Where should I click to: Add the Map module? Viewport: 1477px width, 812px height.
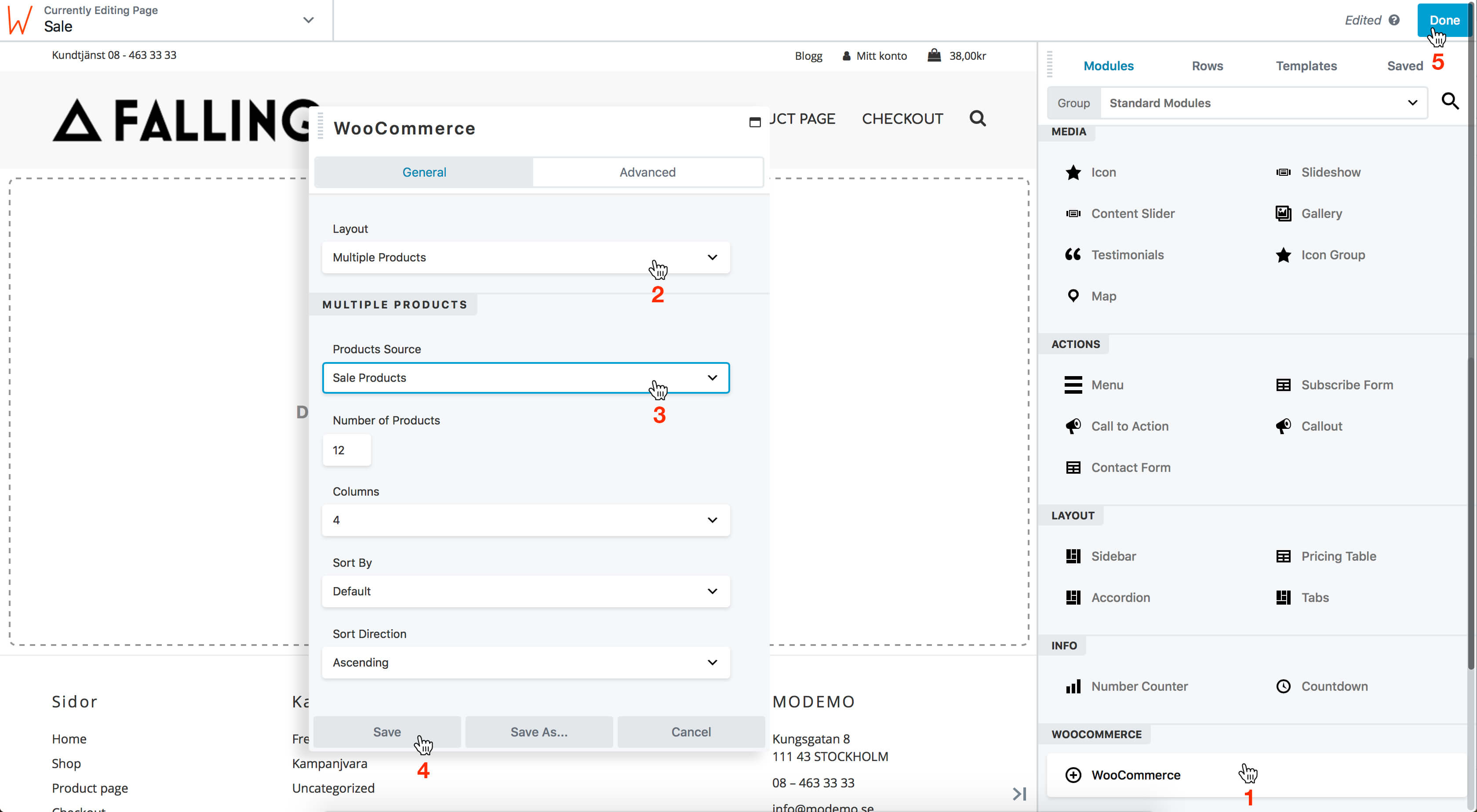coord(1102,296)
